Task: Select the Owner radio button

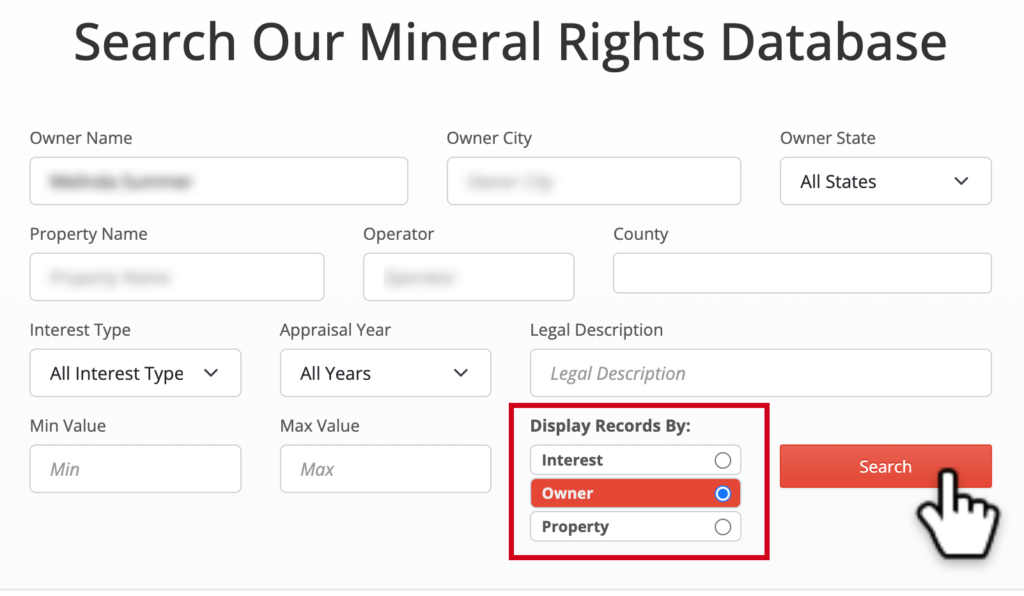Action: pos(722,494)
